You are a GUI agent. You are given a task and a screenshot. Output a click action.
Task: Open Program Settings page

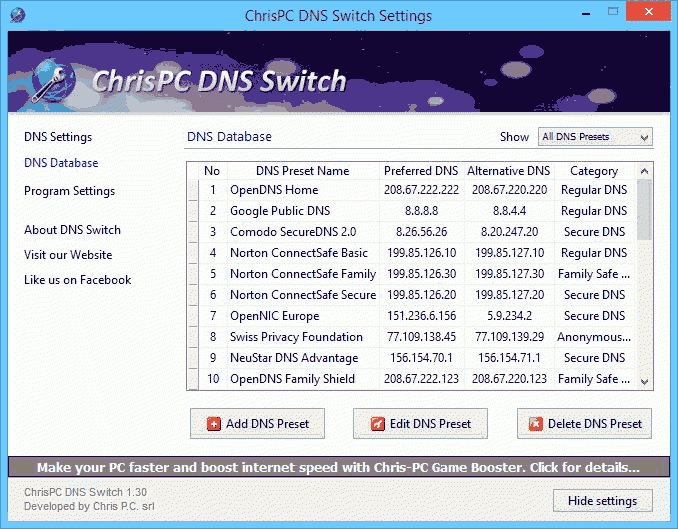pyautogui.click(x=69, y=191)
